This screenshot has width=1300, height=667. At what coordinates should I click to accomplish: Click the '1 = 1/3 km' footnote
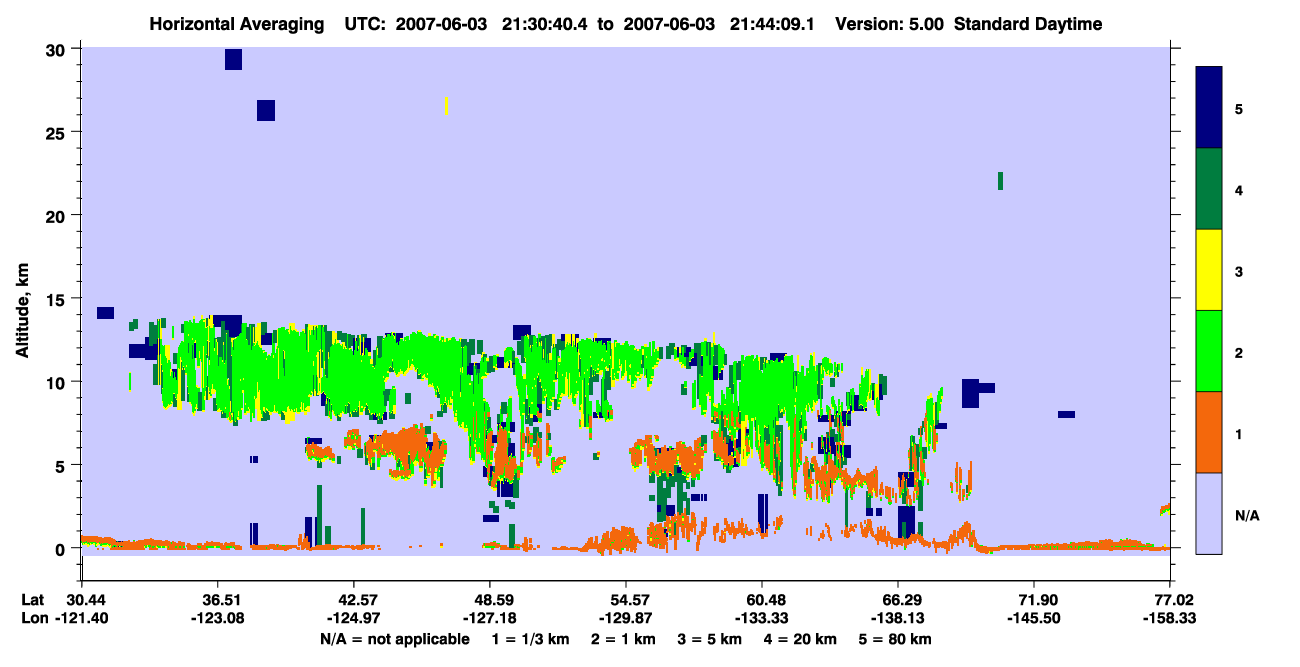[529, 639]
